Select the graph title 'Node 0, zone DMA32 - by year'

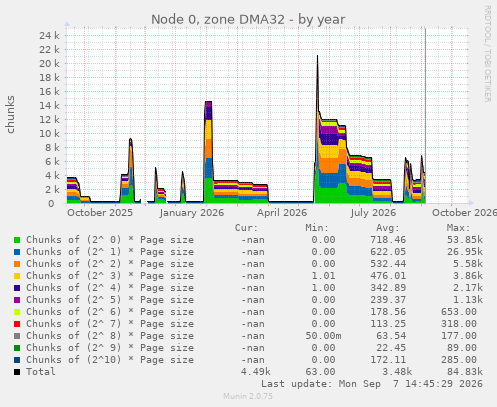pyautogui.click(x=248, y=19)
